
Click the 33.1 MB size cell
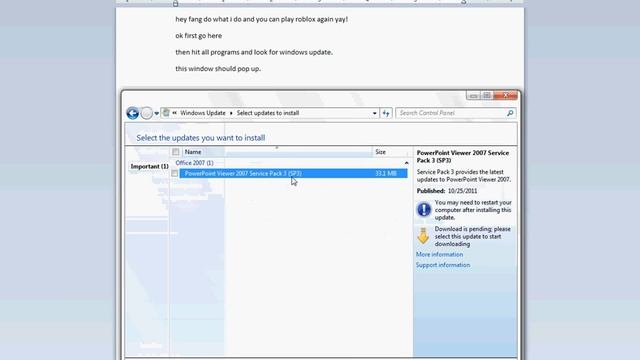(x=386, y=173)
